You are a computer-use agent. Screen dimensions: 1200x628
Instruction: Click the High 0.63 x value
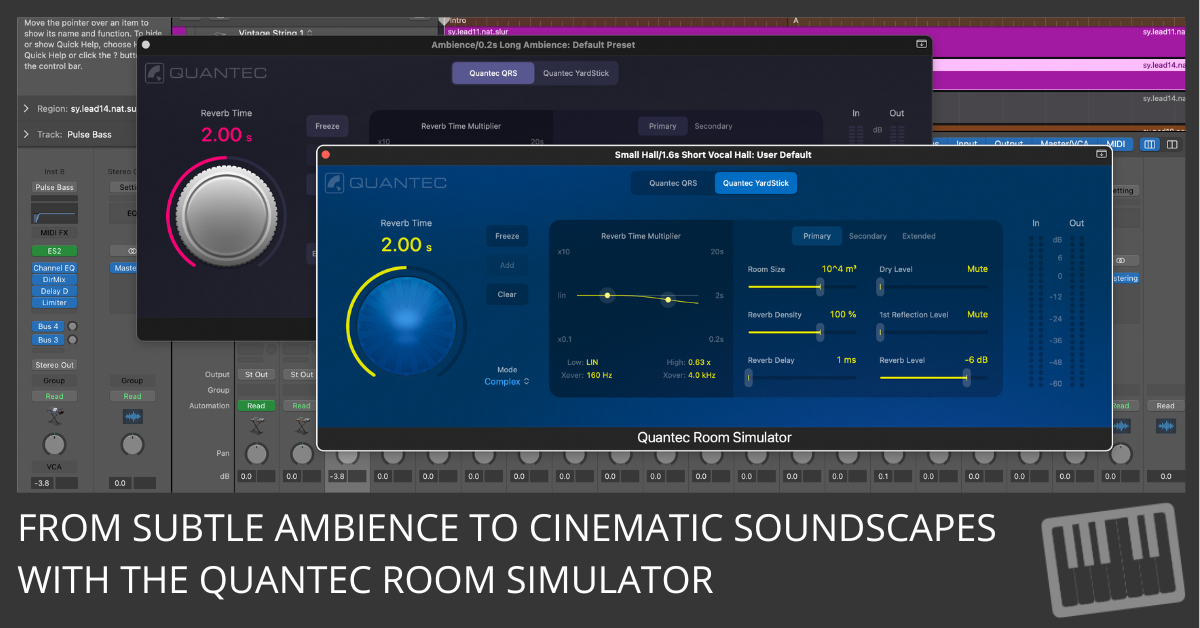[699, 361]
